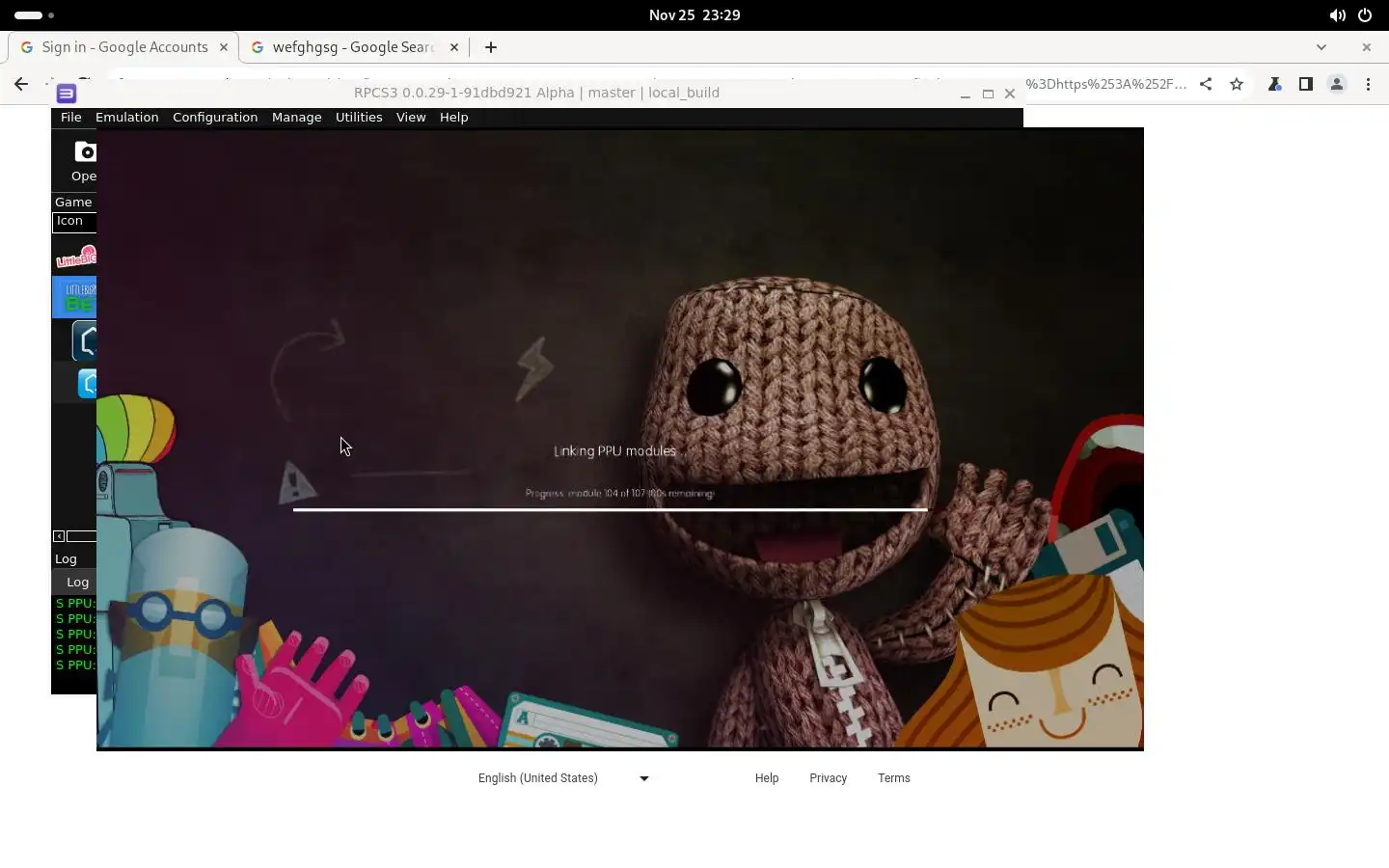Click the Linking PPU modules progress bar

coord(611,509)
